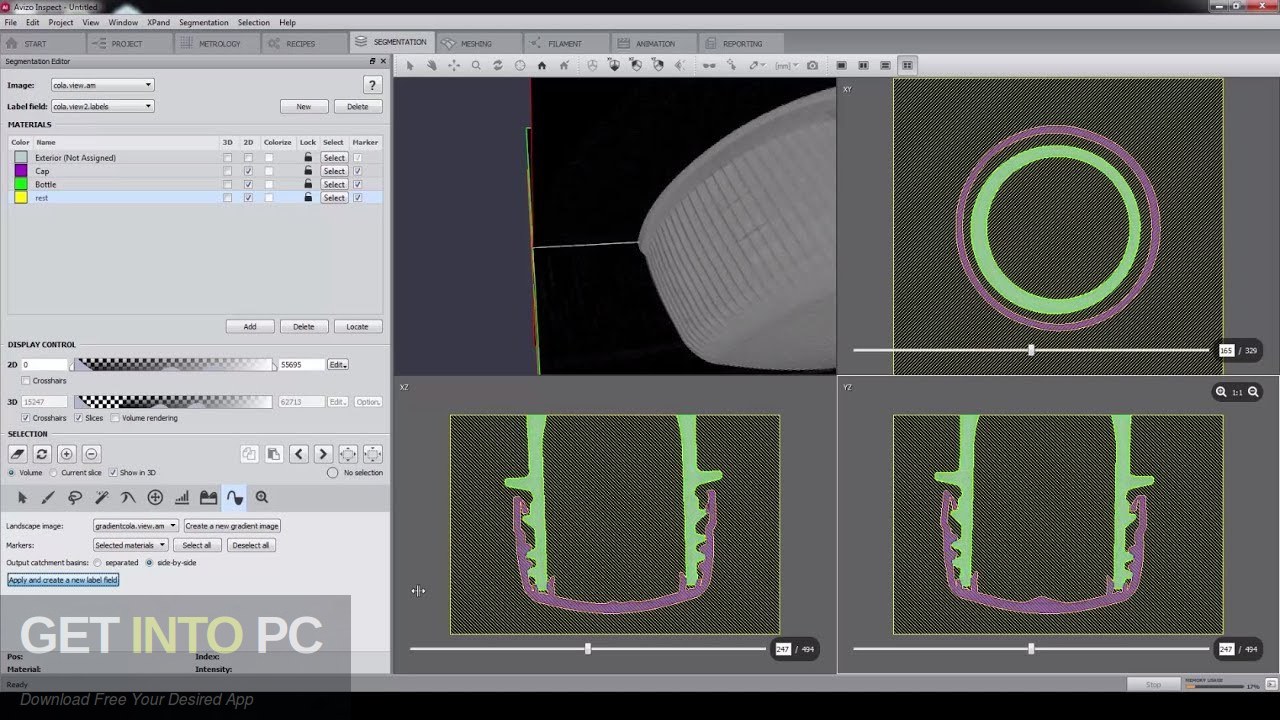Open the XPand menu
Screen dimensions: 1280x720
click(158, 22)
